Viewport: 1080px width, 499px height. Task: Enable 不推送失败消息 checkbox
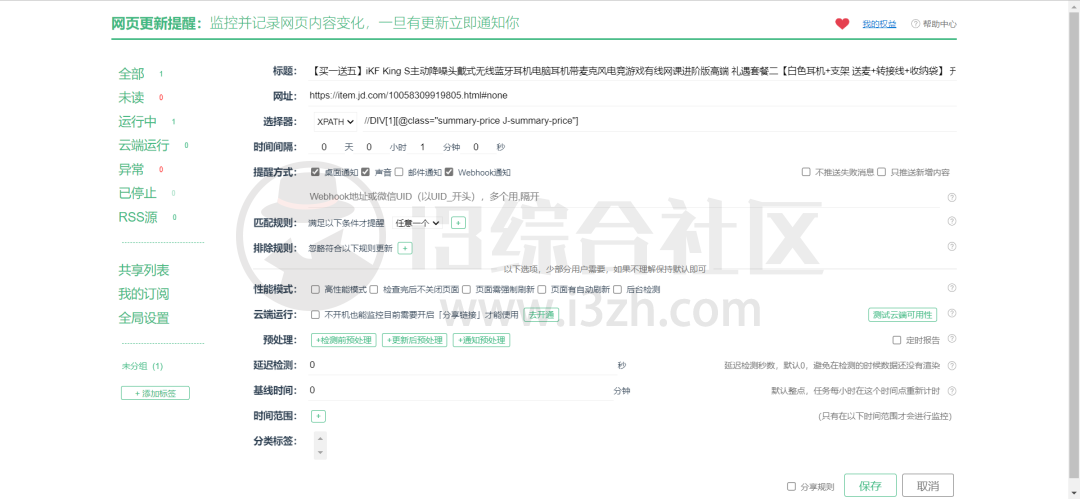[x=806, y=172]
